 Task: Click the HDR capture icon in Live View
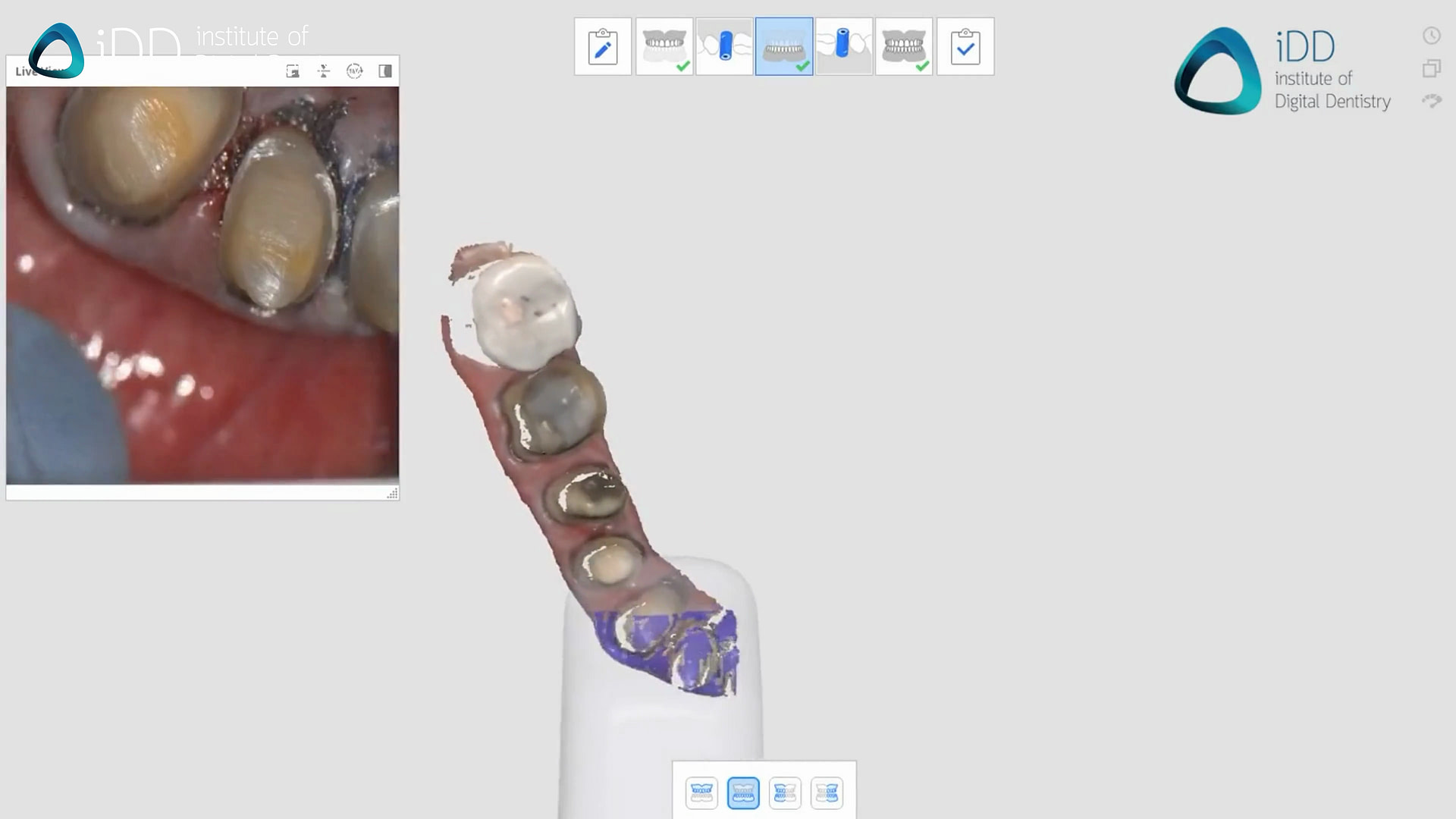click(354, 71)
